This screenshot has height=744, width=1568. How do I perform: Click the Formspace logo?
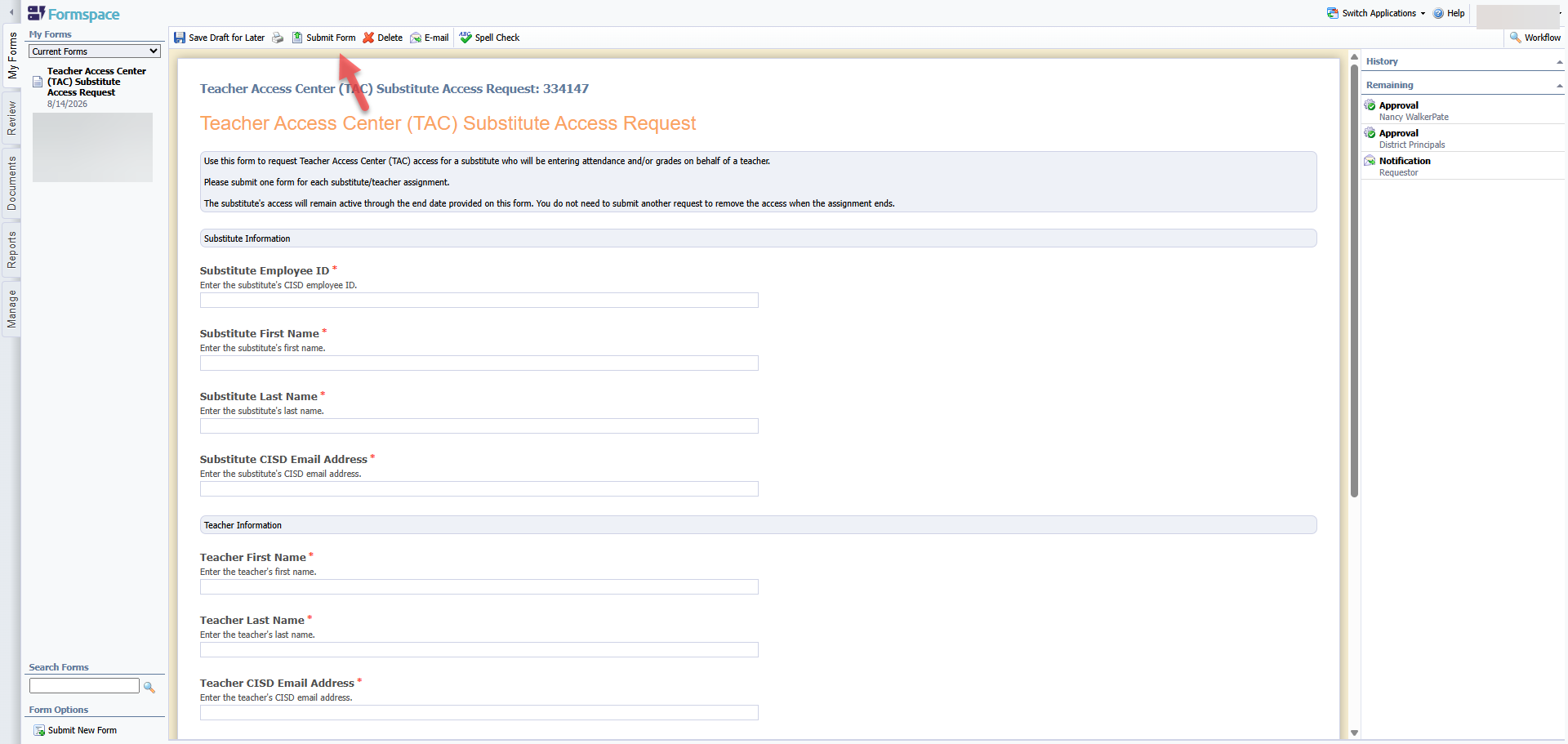click(x=73, y=14)
